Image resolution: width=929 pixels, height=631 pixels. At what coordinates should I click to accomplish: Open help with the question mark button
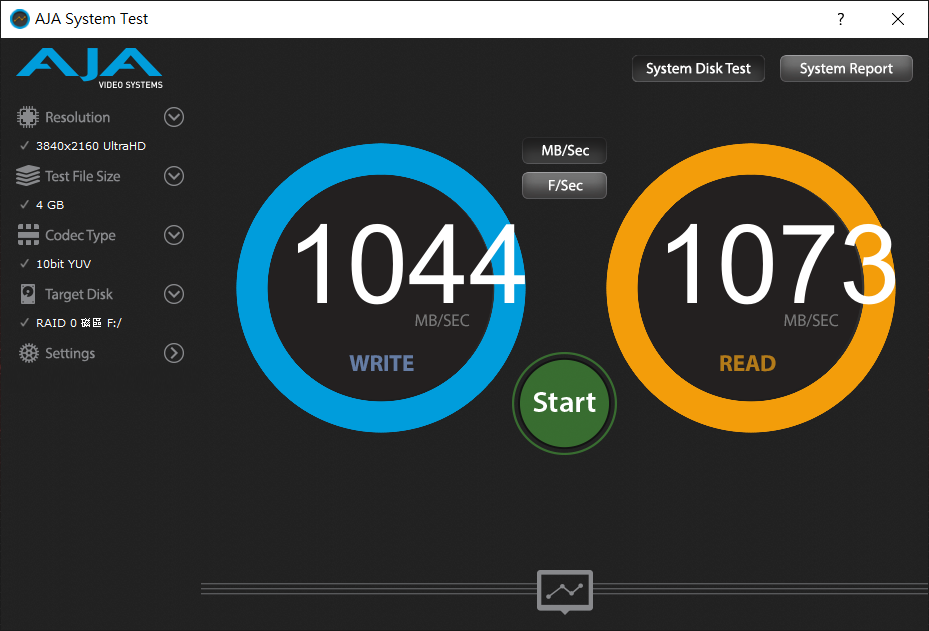pyautogui.click(x=840, y=19)
